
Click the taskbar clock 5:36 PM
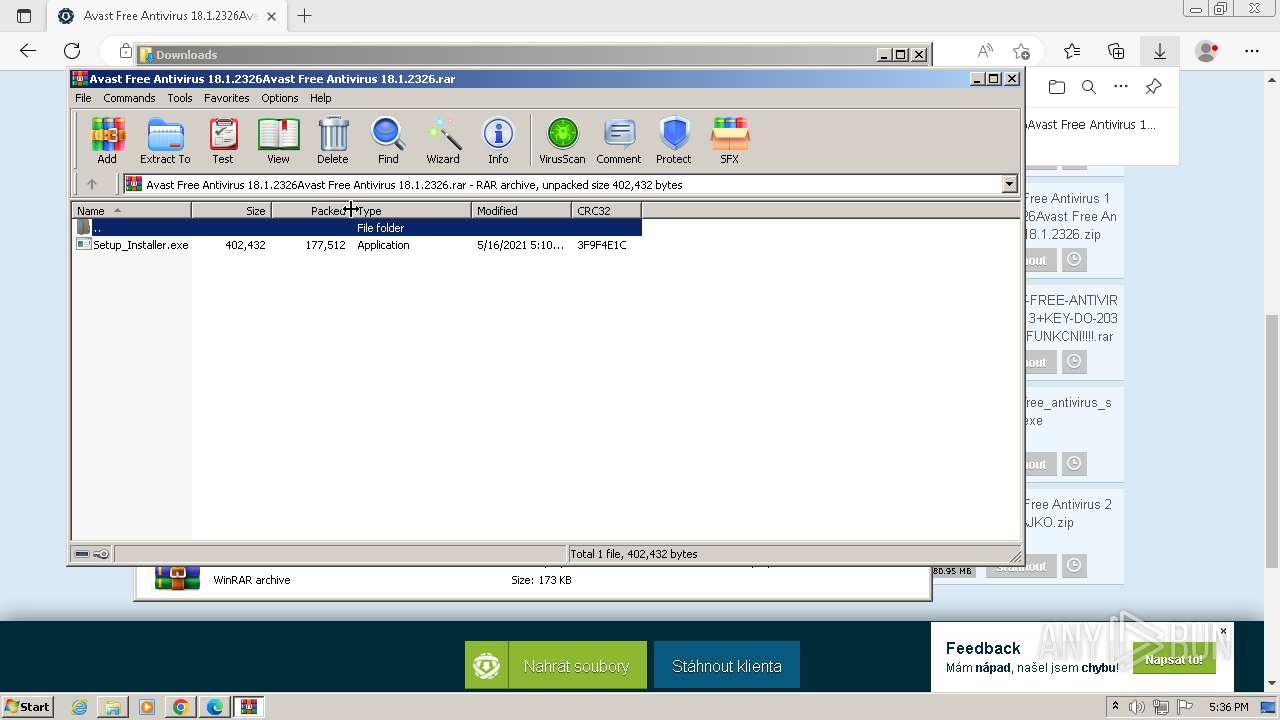[1228, 707]
